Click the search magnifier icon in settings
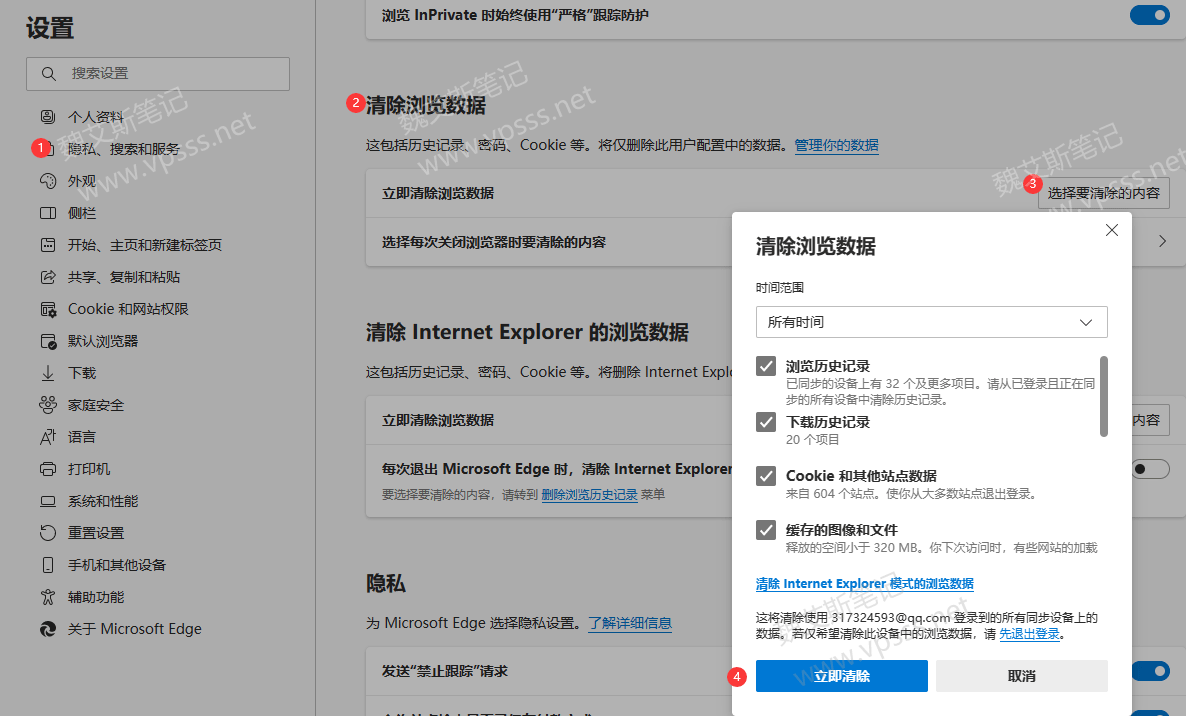 pos(48,73)
